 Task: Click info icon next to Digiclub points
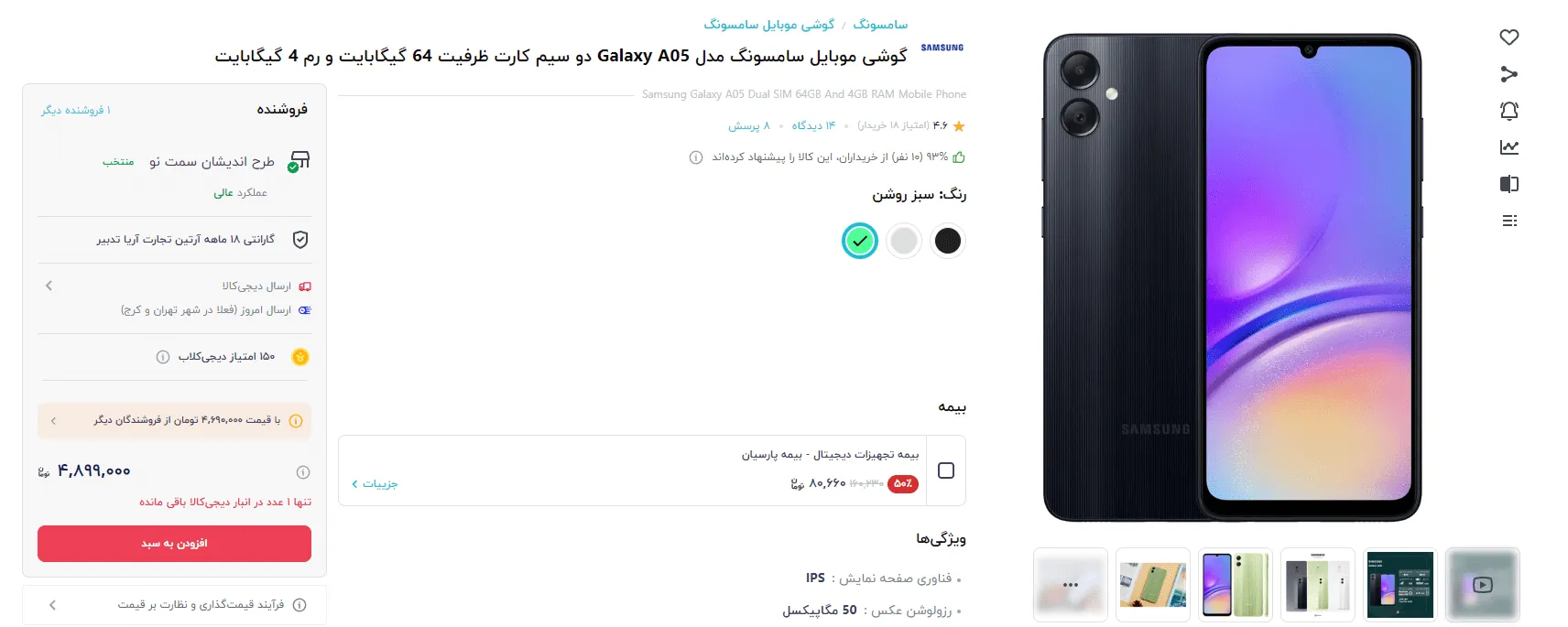(x=163, y=357)
